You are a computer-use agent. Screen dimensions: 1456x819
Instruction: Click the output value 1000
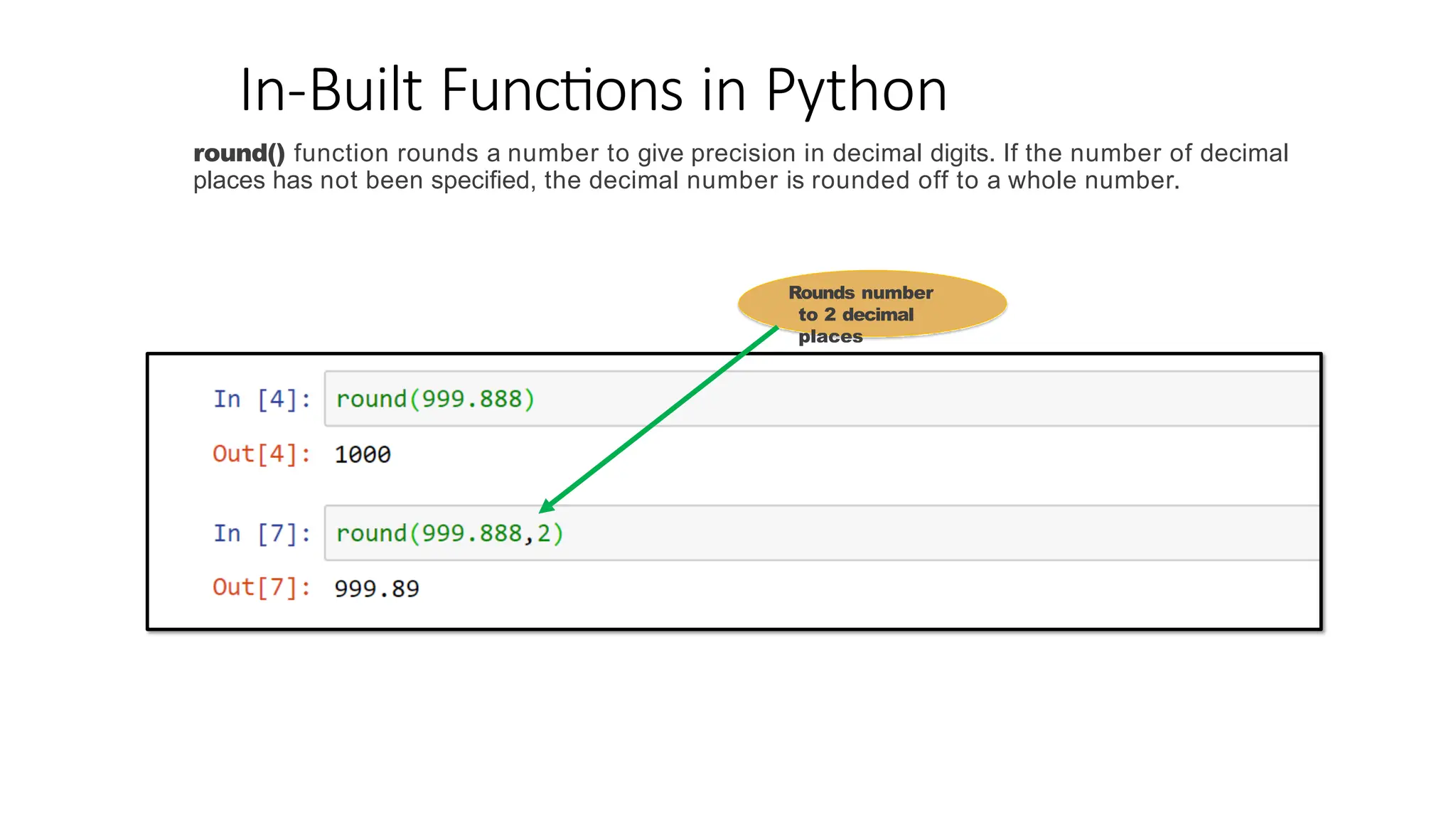363,454
